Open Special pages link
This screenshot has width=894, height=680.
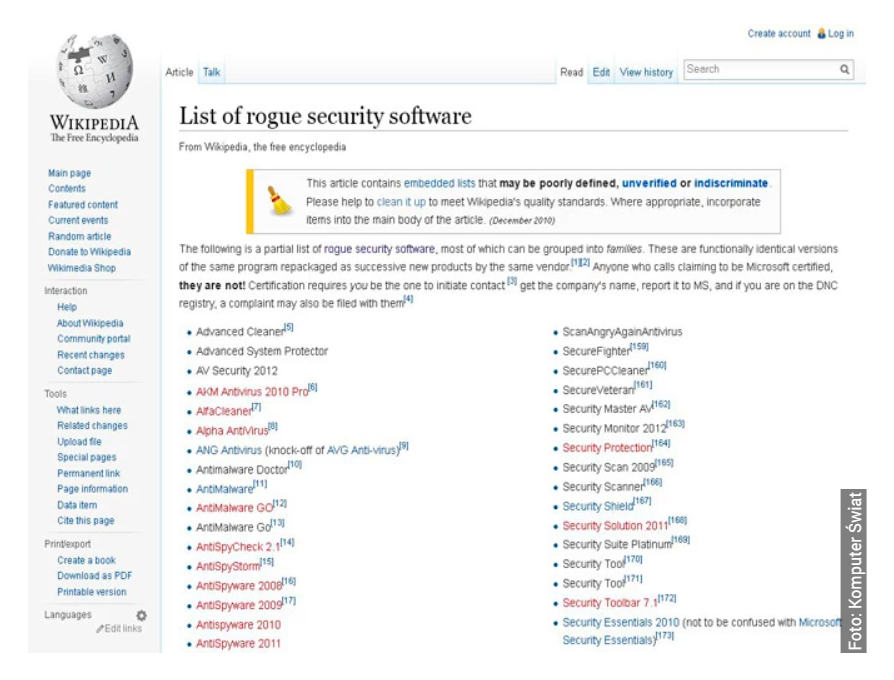tap(87, 457)
